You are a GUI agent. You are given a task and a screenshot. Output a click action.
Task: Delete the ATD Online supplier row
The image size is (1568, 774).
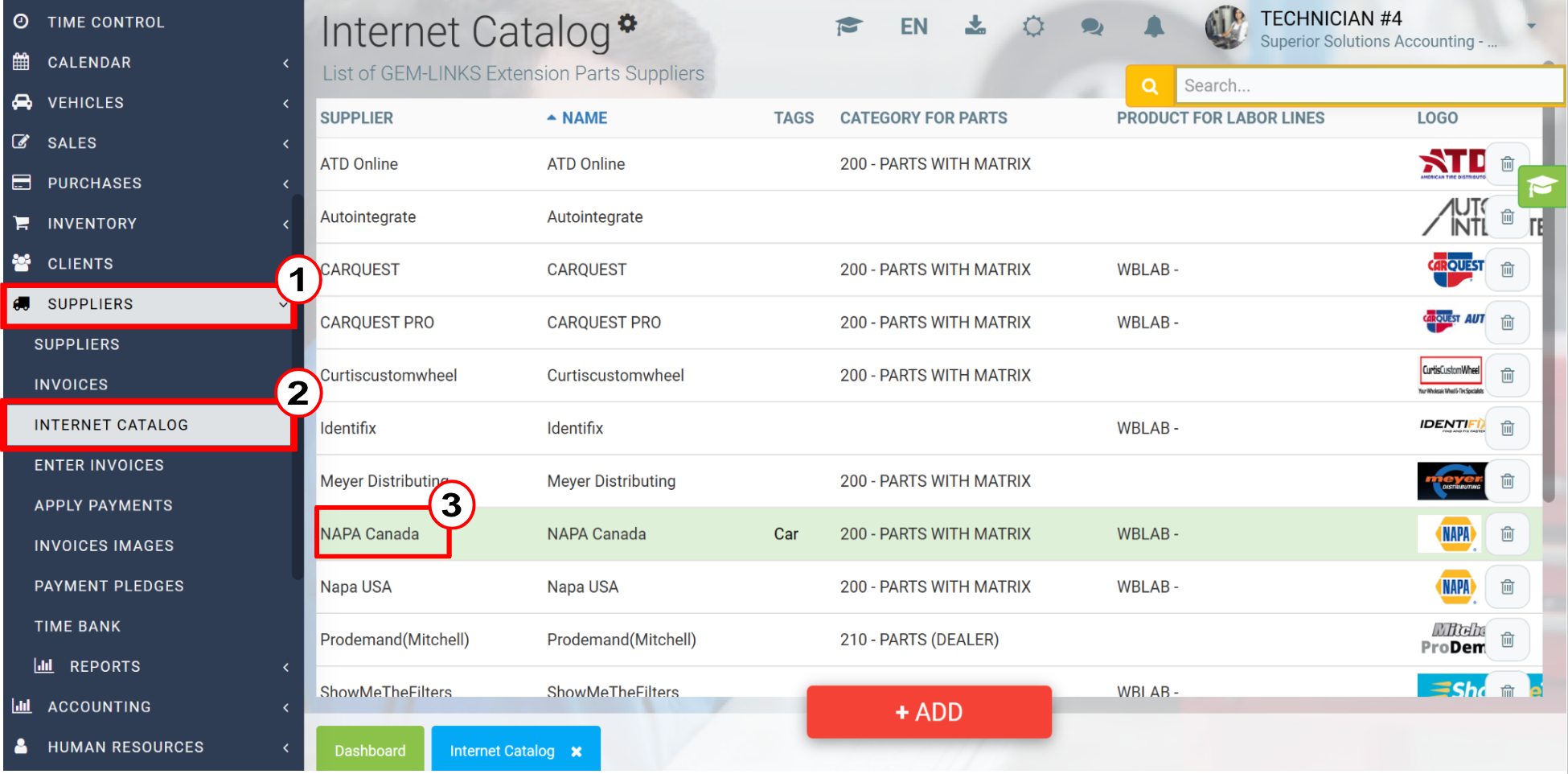click(x=1508, y=164)
